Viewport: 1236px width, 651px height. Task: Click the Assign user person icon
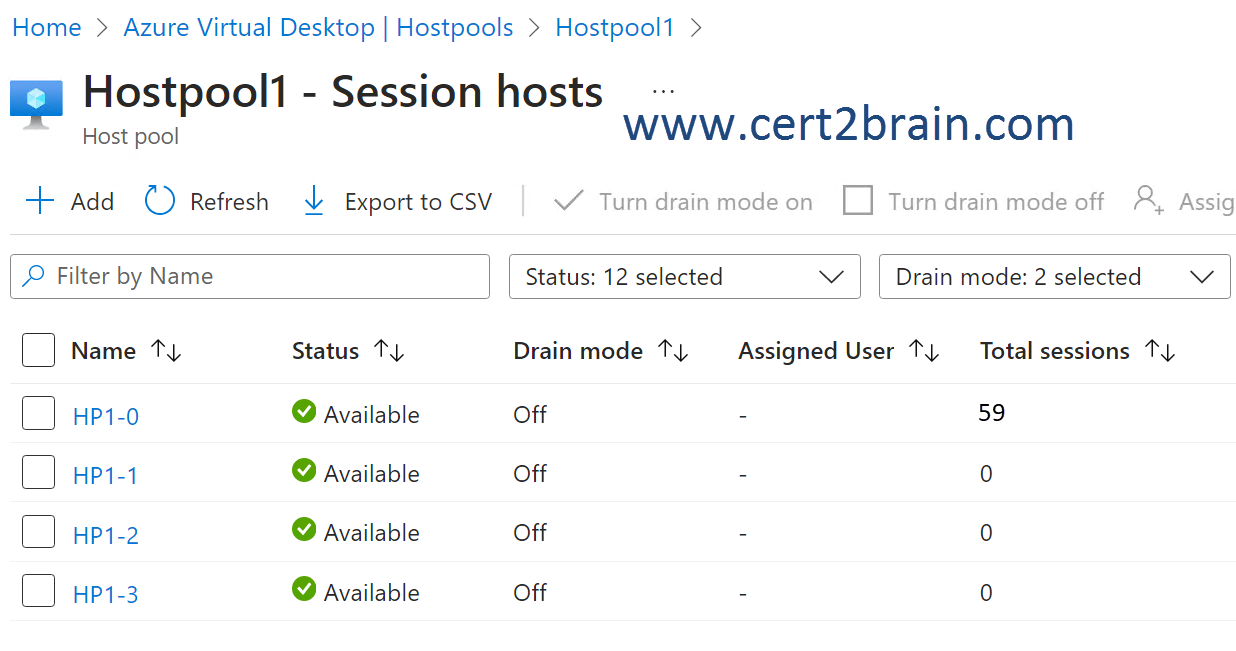pyautogui.click(x=1148, y=200)
